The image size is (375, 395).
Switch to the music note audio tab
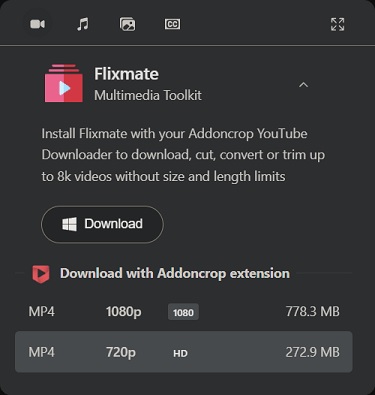click(x=83, y=24)
